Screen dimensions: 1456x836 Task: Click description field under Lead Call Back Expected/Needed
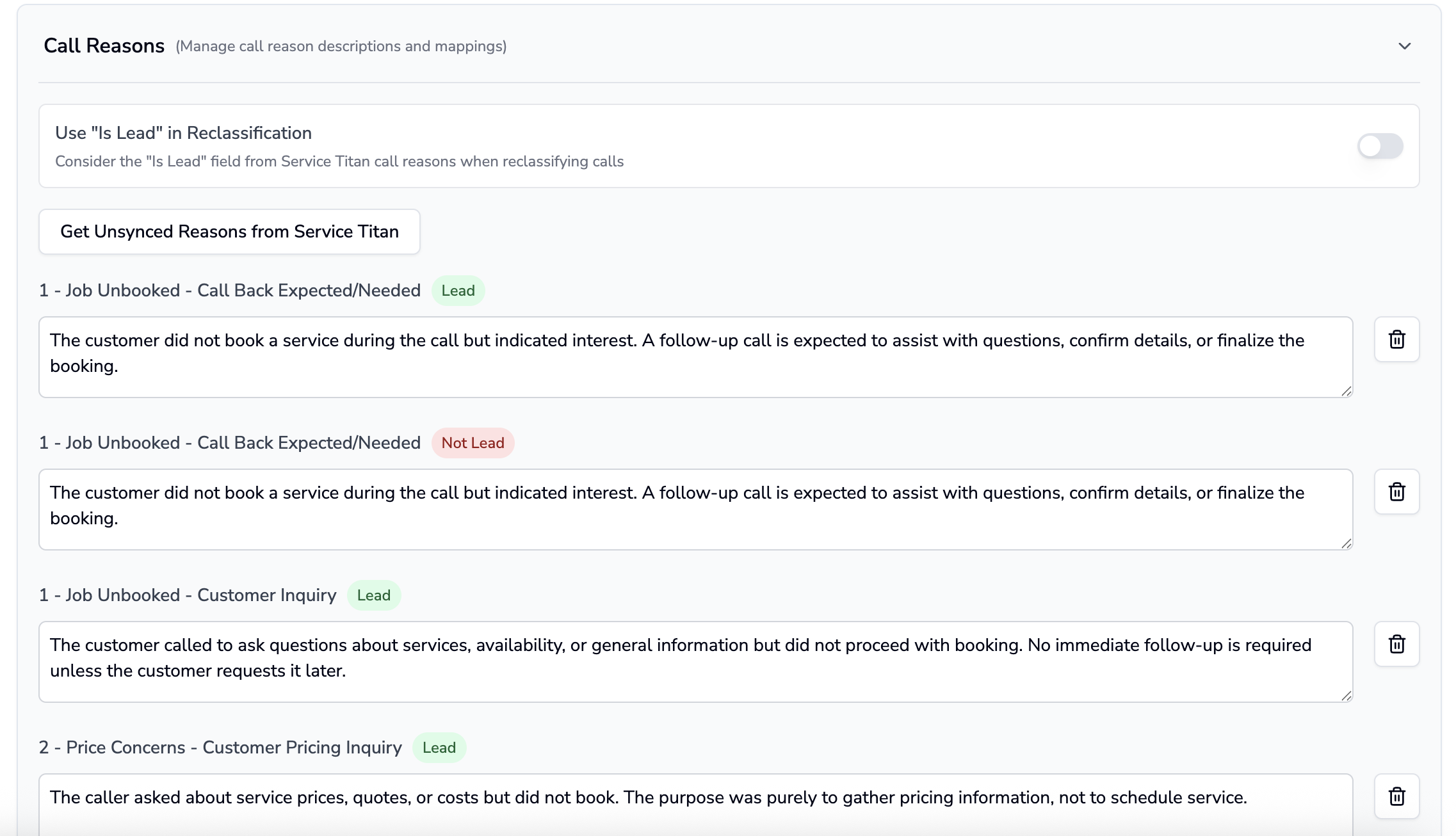coord(695,357)
